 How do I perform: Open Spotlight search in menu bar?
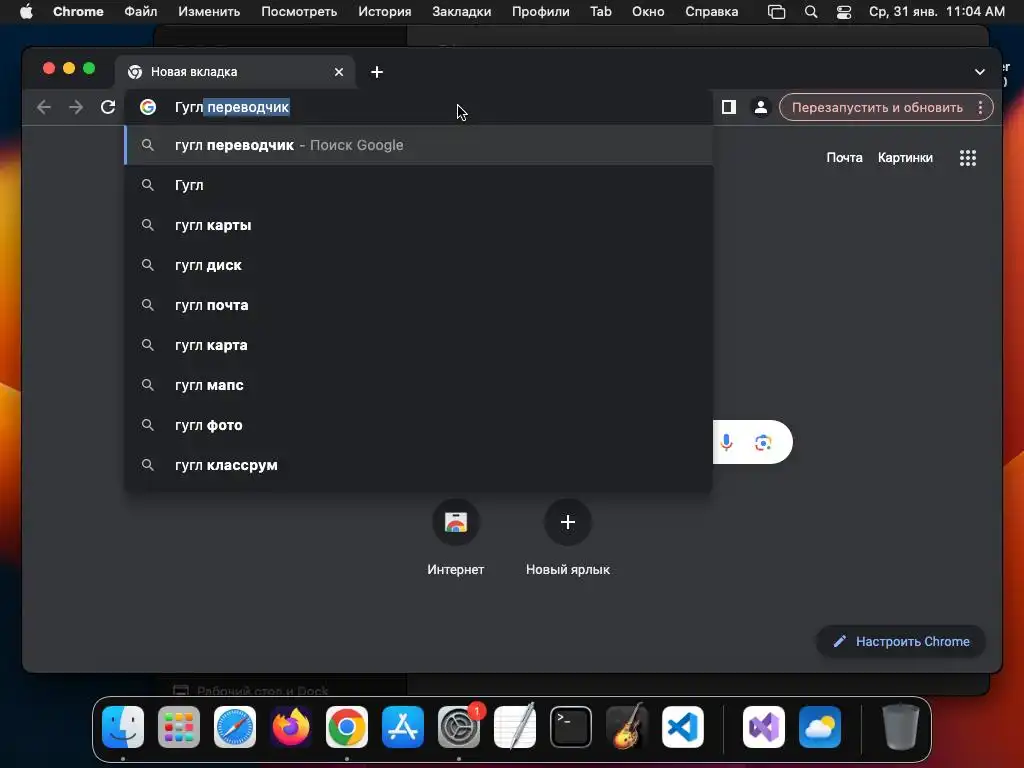point(810,12)
